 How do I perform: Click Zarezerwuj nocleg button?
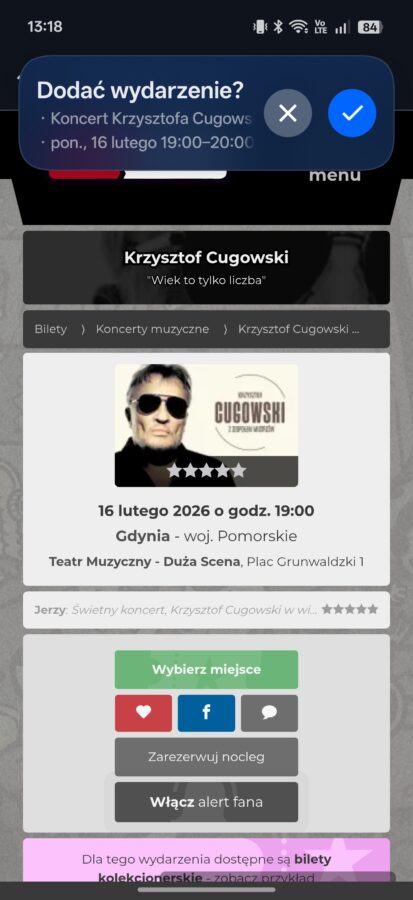[206, 757]
